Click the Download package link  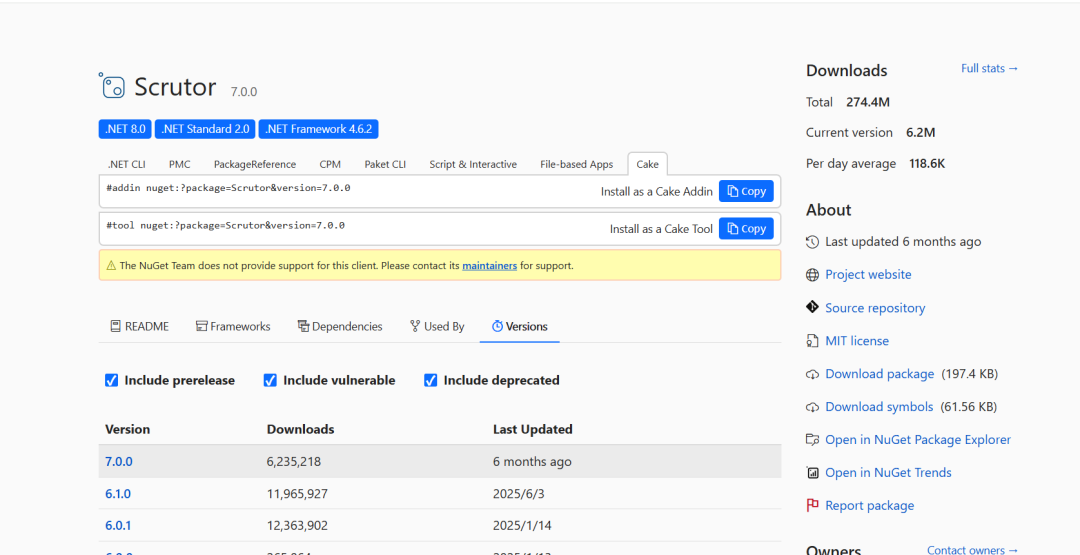pyautogui.click(x=880, y=374)
